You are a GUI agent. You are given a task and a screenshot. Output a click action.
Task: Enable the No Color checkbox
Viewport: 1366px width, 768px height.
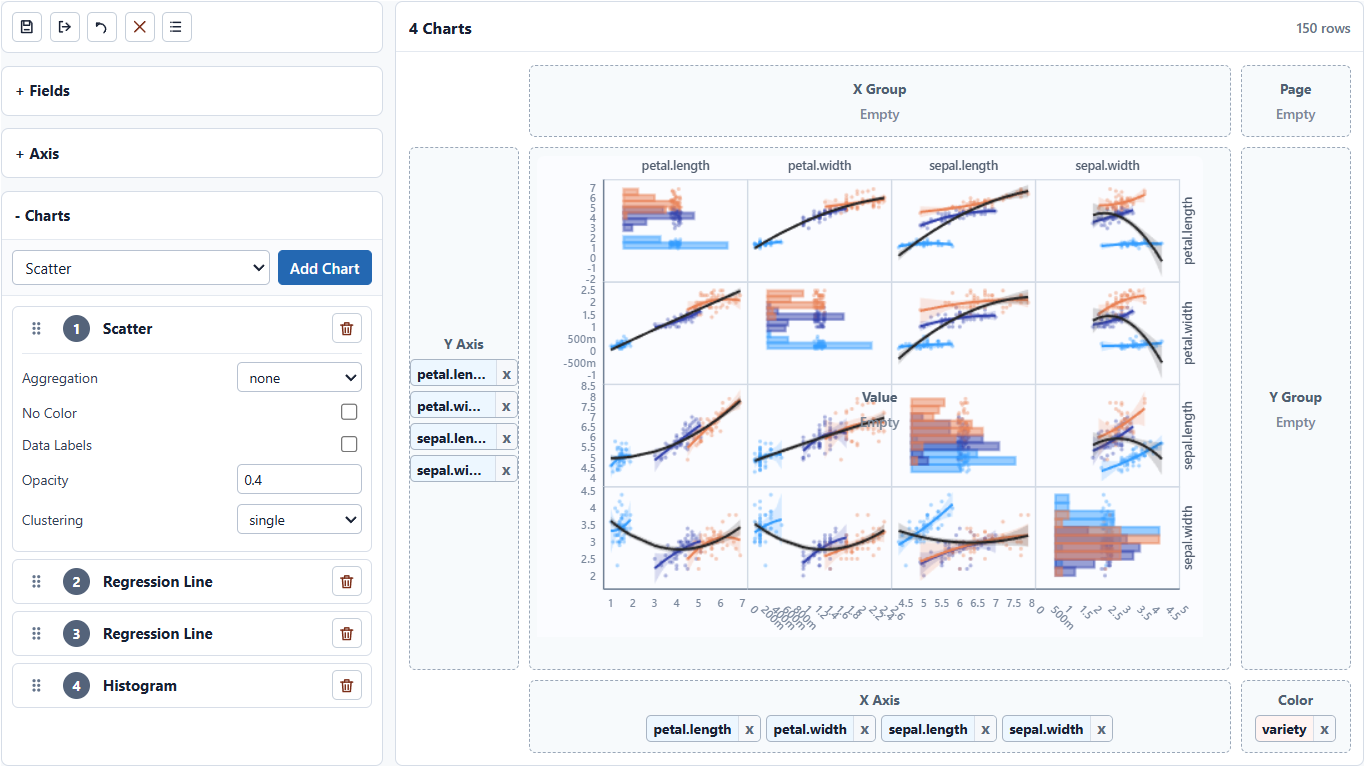(x=349, y=412)
